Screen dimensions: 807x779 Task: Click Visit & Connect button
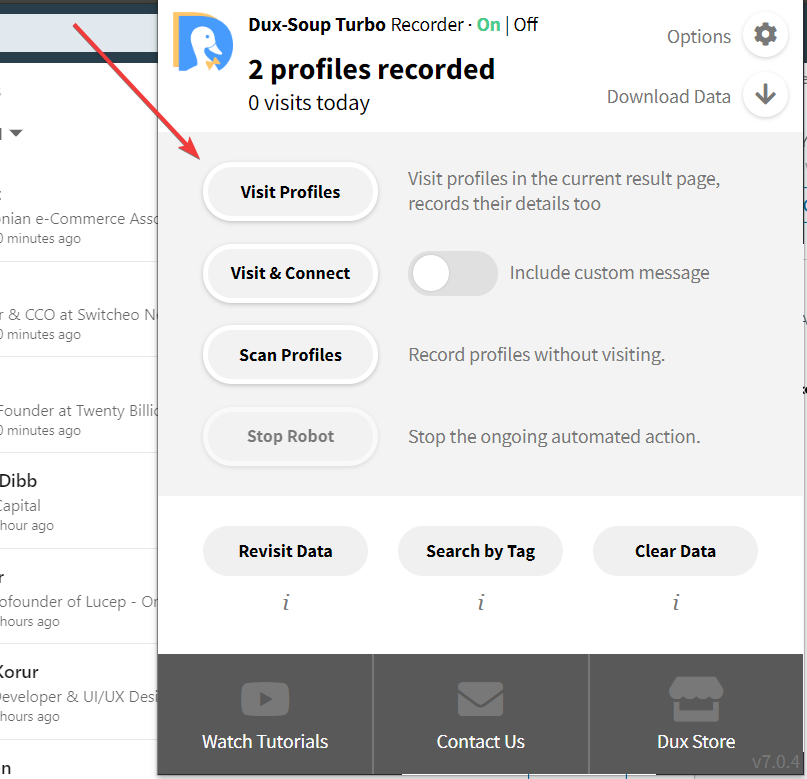pos(290,273)
